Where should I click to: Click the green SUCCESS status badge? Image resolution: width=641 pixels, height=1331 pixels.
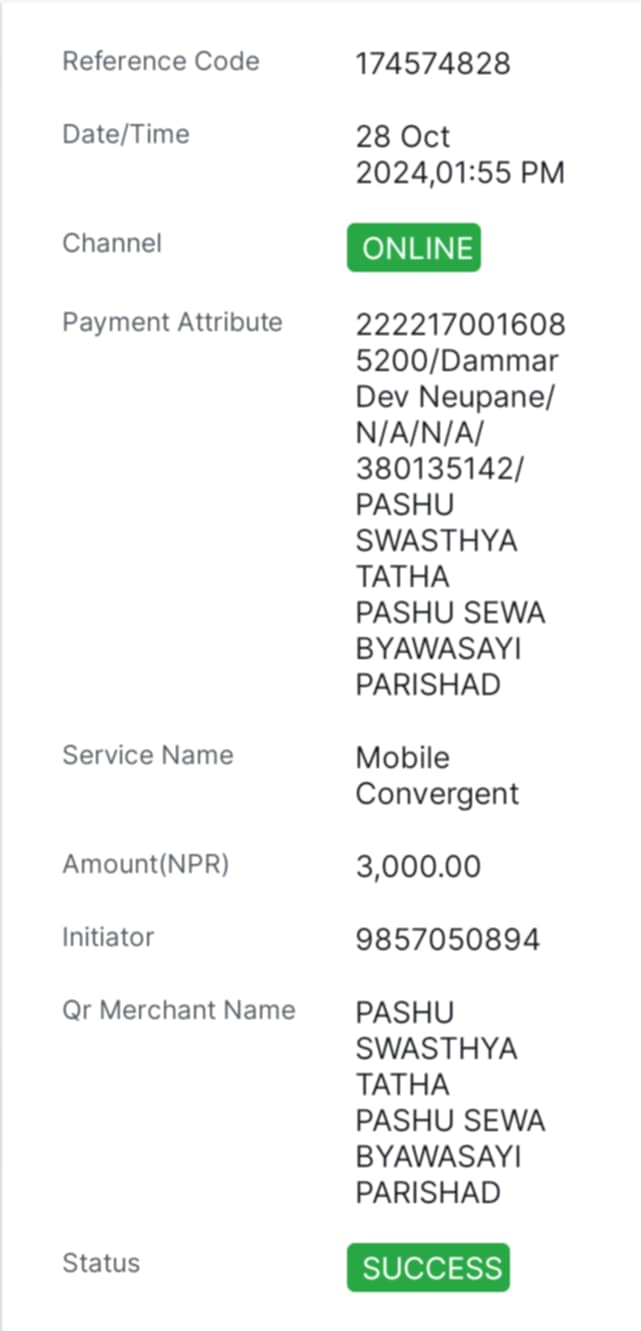(x=428, y=1268)
